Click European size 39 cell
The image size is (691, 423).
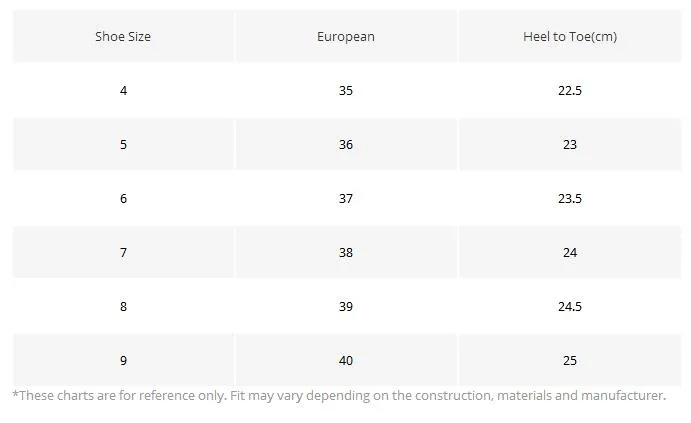coord(346,306)
